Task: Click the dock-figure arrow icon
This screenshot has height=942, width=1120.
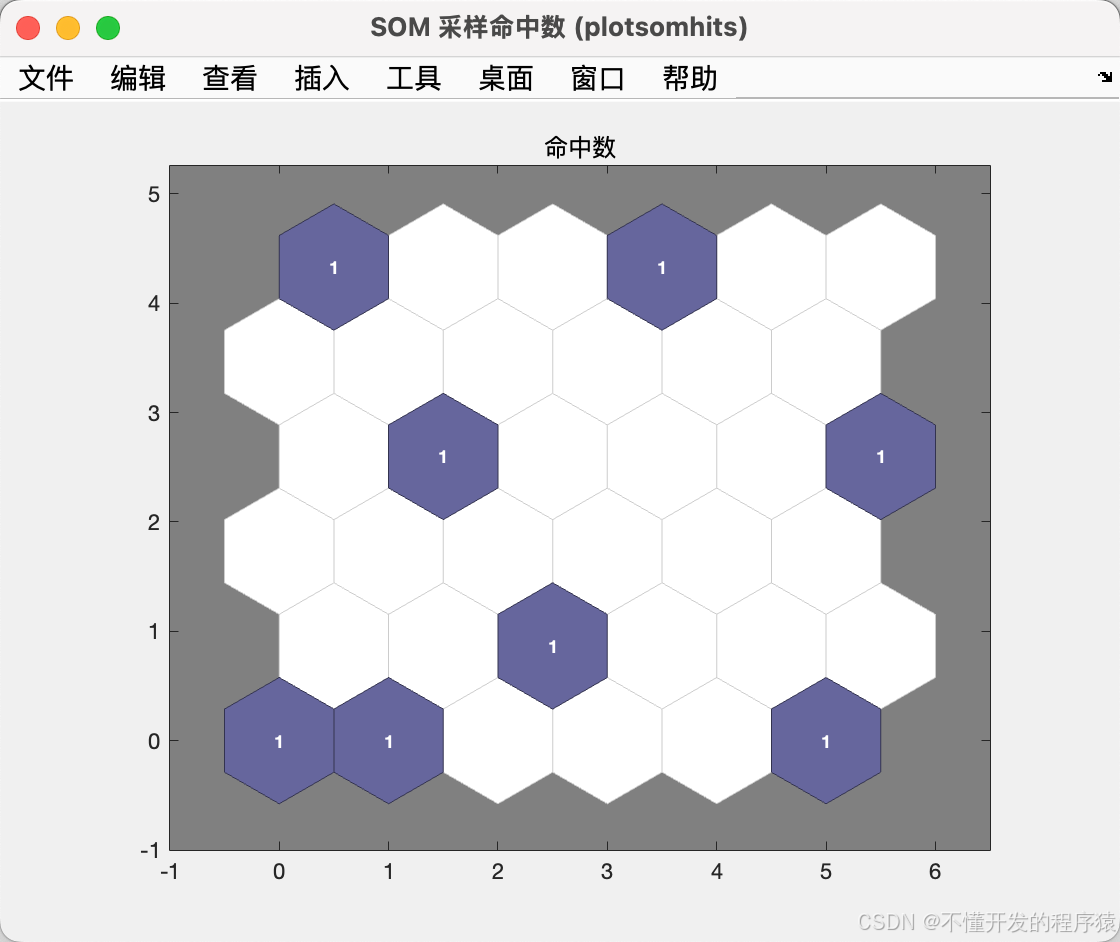Action: coord(1106,77)
